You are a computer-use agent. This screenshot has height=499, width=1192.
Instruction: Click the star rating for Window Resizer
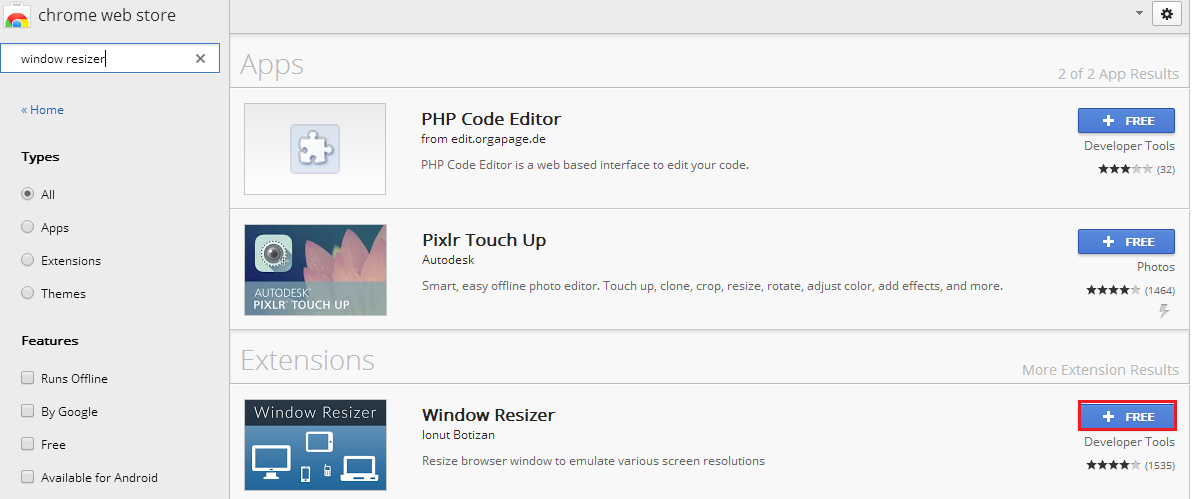click(x=1113, y=465)
